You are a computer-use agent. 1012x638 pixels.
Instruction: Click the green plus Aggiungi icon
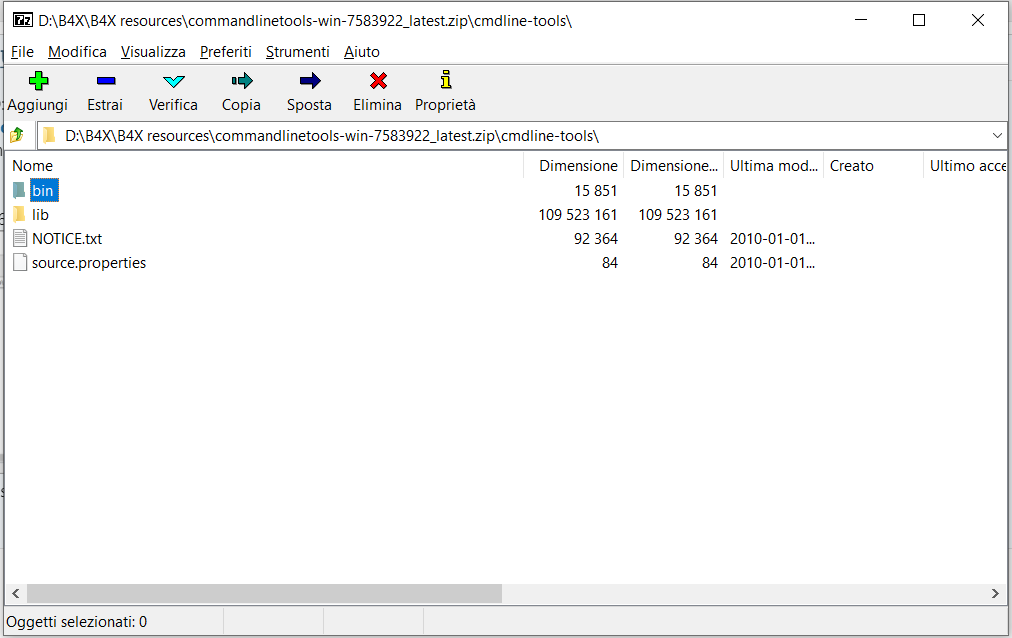[38, 81]
